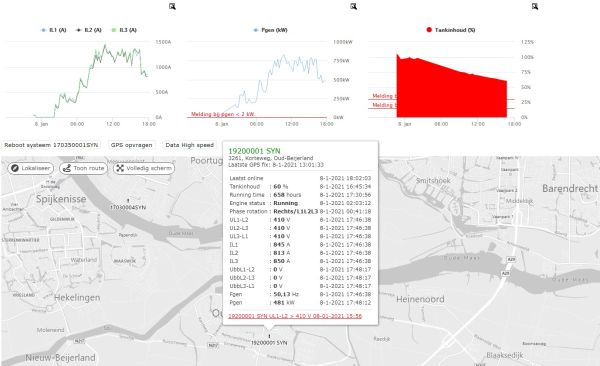Enable Data High speed
This screenshot has width=600, height=366.
189,145
